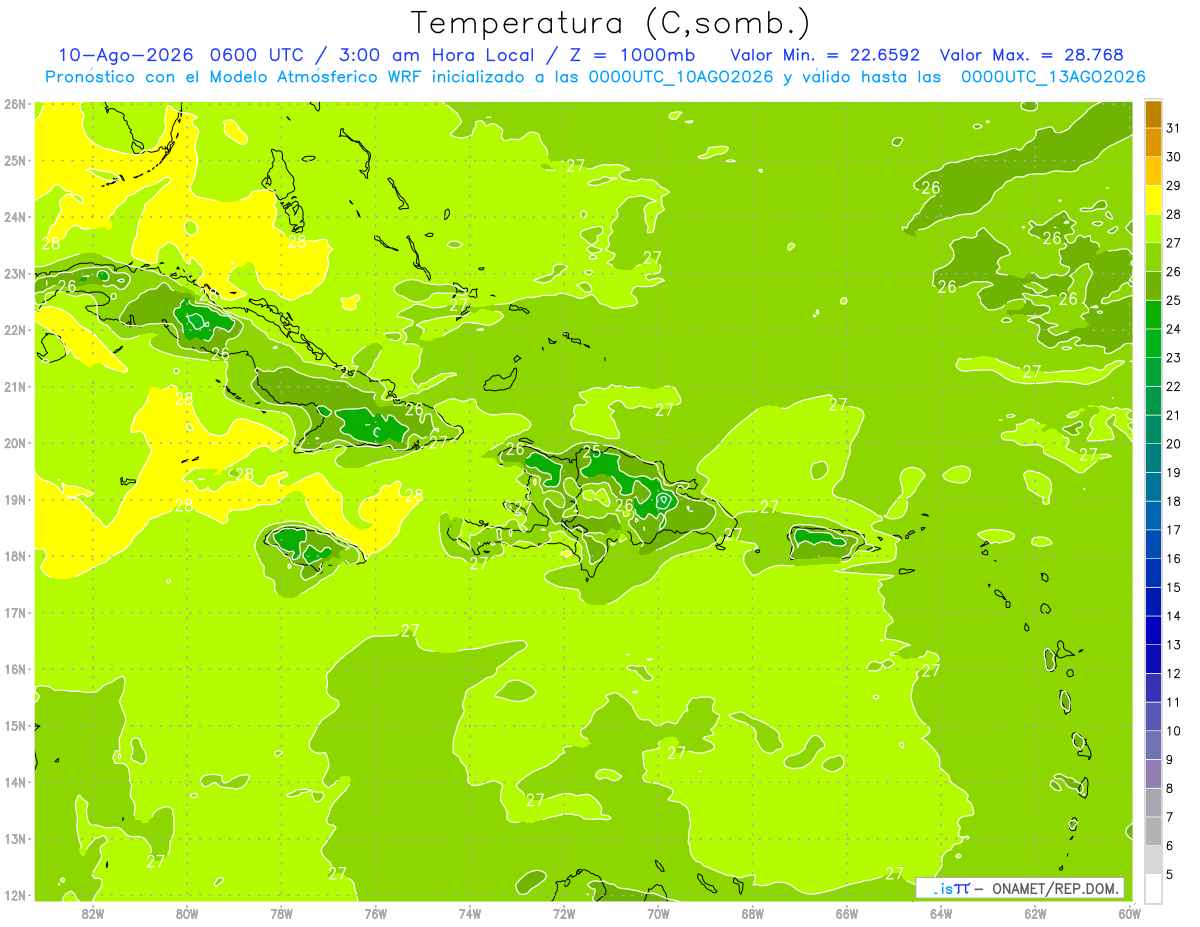Click the '26N' latitude axis label

[15, 104]
